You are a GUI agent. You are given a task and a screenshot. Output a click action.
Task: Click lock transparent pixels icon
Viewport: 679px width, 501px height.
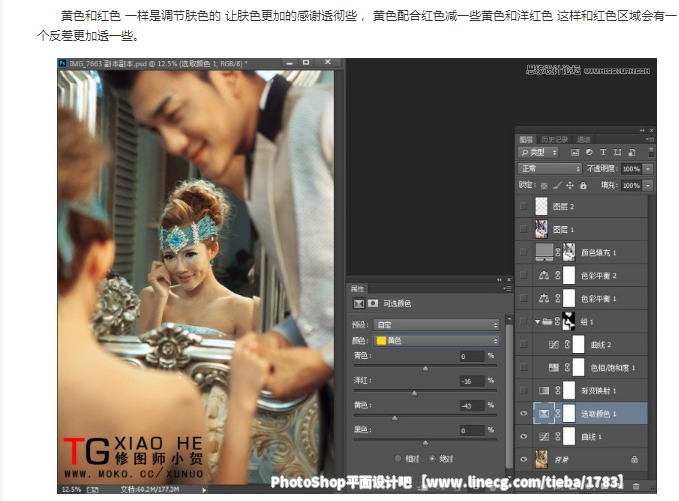point(544,186)
